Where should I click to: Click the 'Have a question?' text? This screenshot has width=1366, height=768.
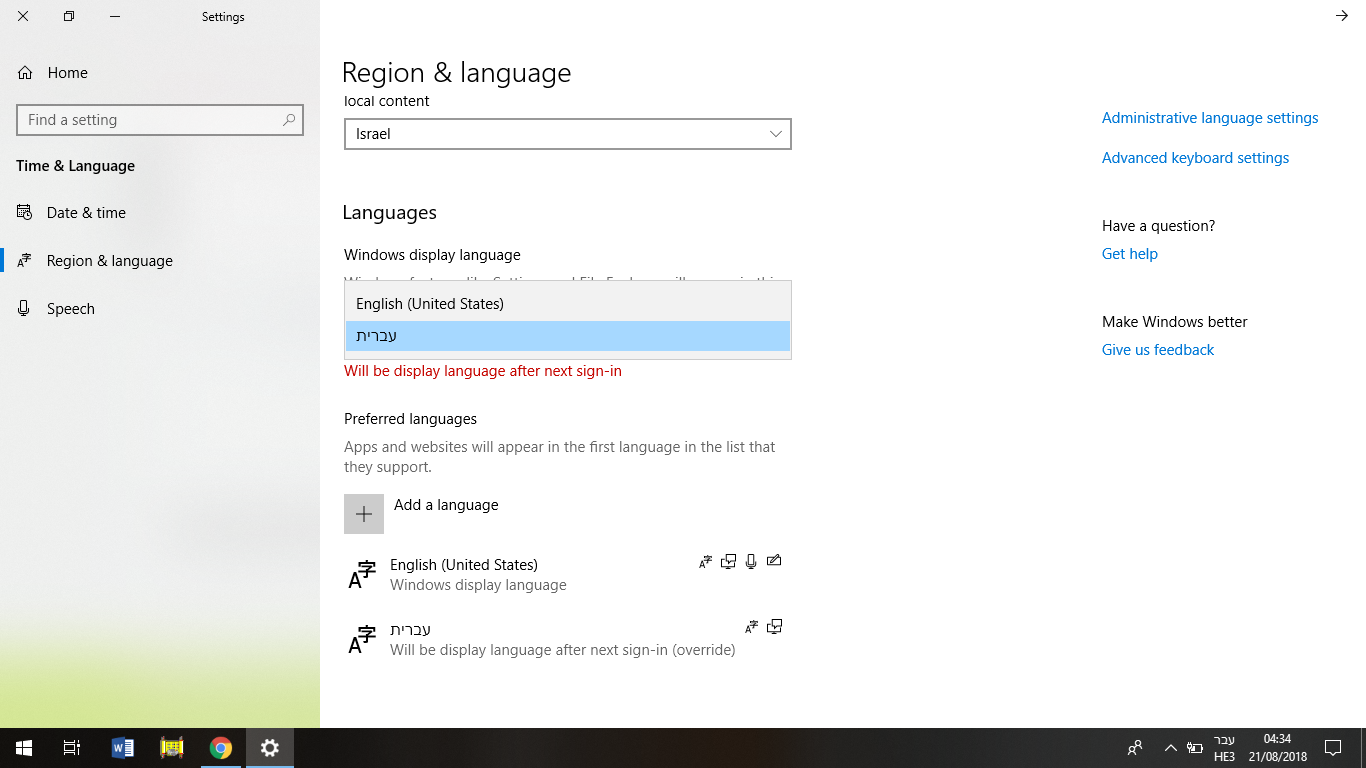pyautogui.click(x=1159, y=226)
